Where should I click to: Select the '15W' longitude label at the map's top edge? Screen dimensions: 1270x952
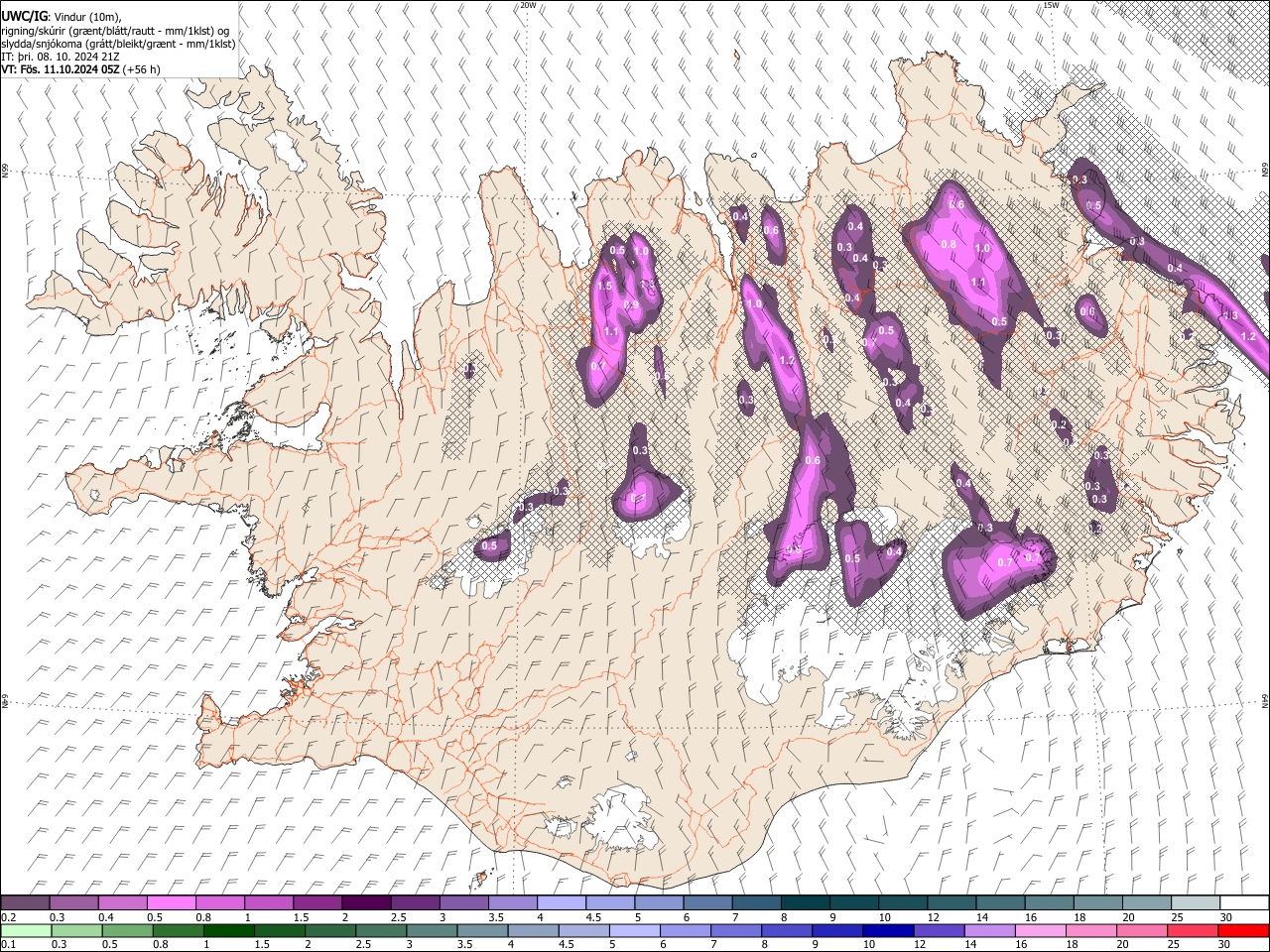(1051, 5)
